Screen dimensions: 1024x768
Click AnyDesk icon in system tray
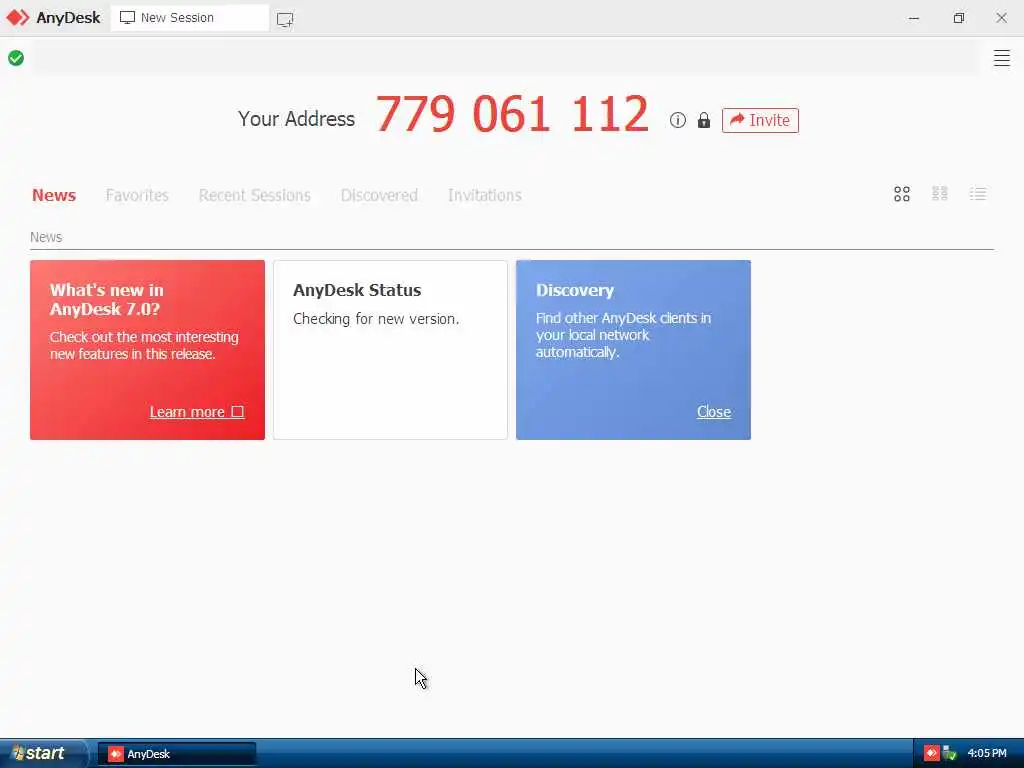[931, 753]
